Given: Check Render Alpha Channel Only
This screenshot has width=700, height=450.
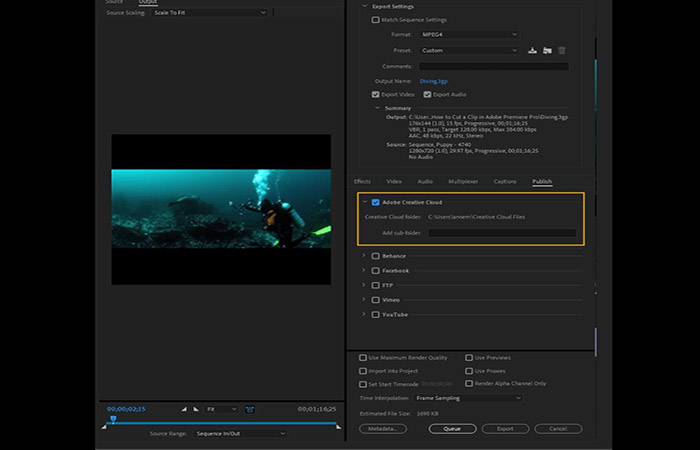Looking at the screenshot, I should coord(469,383).
